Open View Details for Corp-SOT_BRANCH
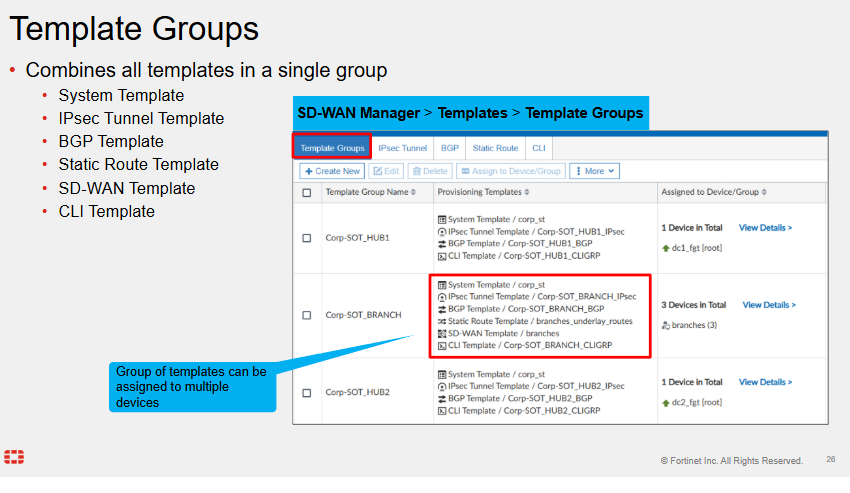The image size is (850, 493). 769,305
